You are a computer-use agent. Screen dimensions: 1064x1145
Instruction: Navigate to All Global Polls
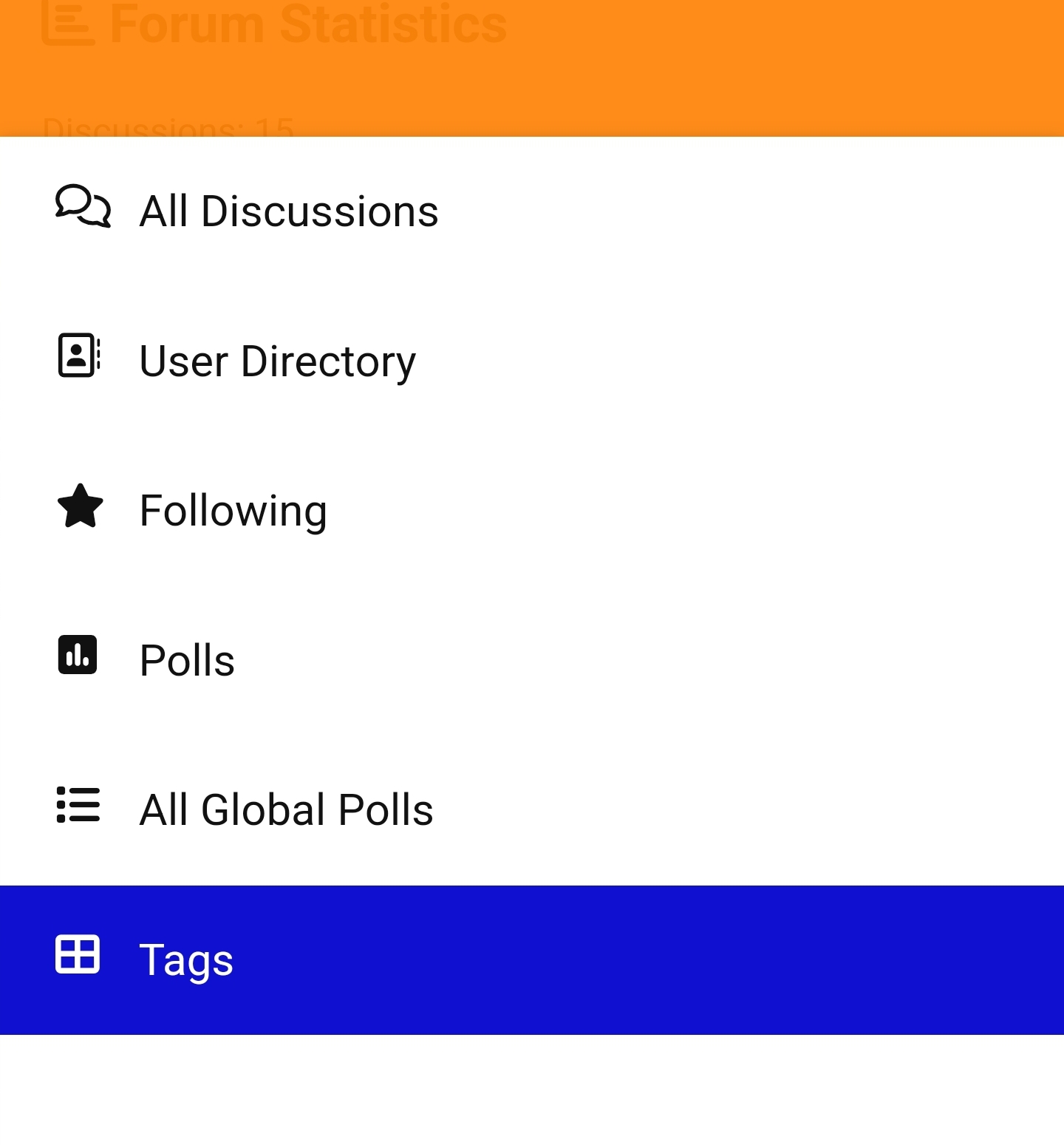pos(286,809)
